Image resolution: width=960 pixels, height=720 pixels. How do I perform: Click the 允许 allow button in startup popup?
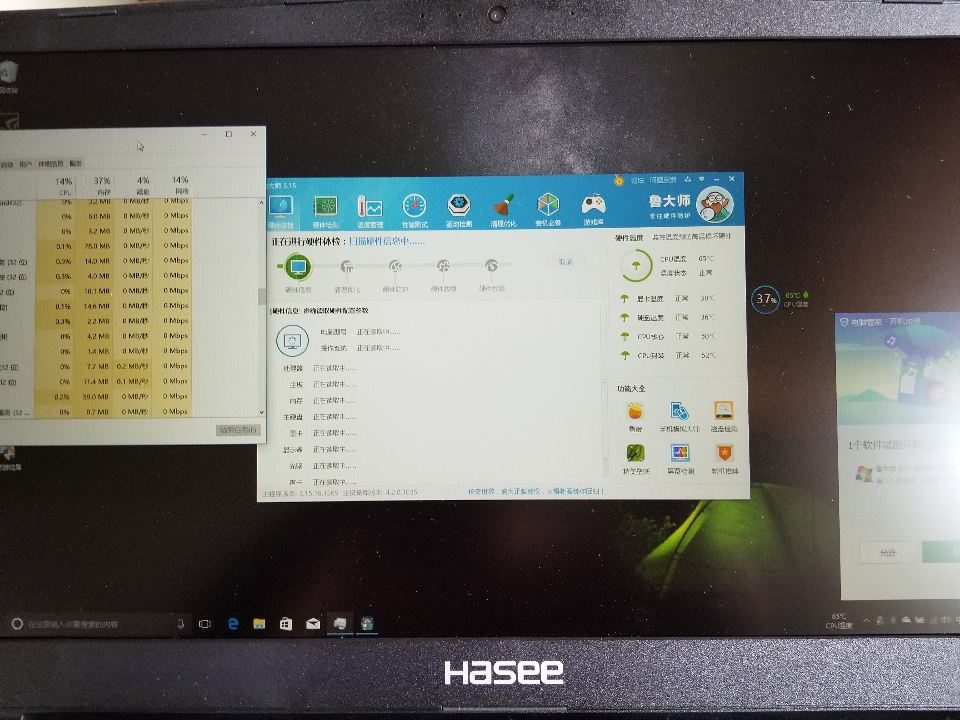(888, 553)
